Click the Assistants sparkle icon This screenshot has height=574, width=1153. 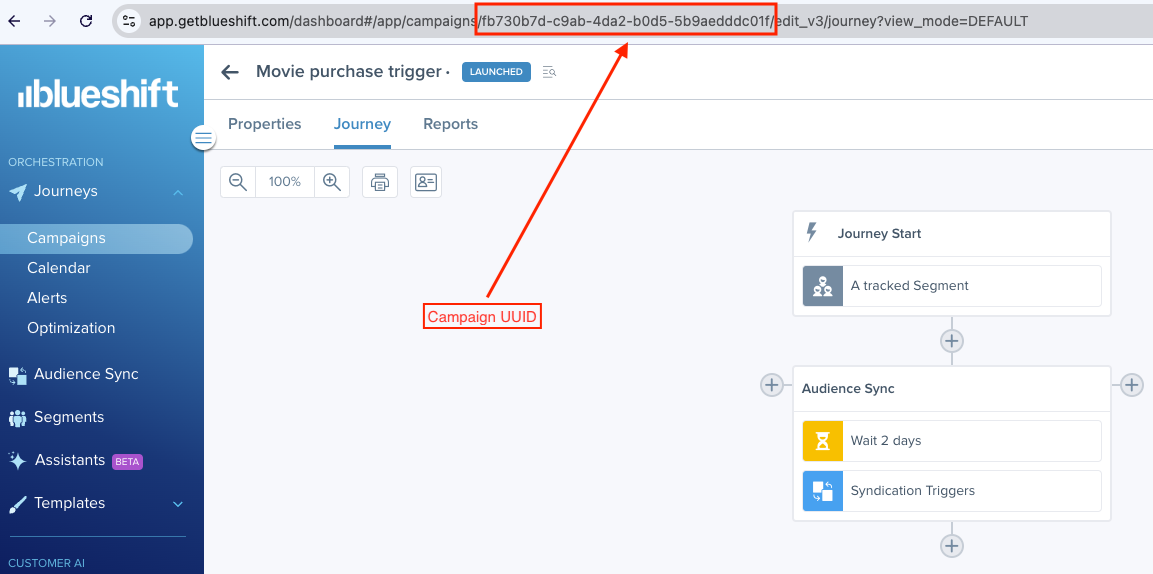[18, 461]
